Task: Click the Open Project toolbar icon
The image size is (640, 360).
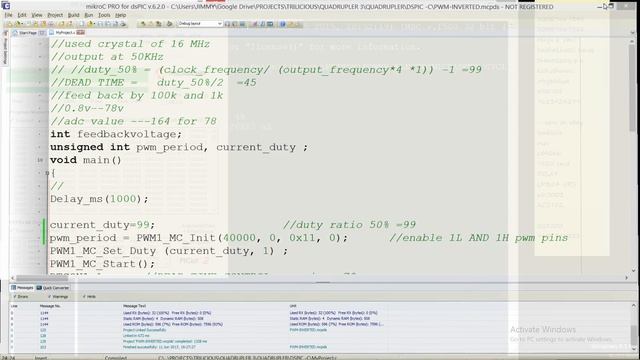Action: (x=18, y=24)
